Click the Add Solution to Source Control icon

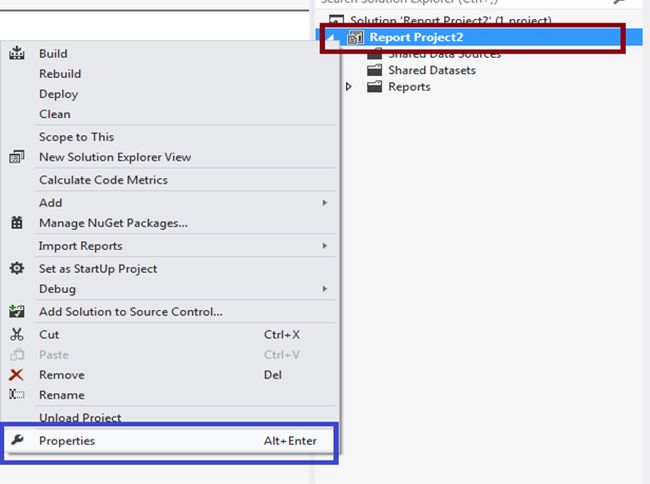click(16, 311)
